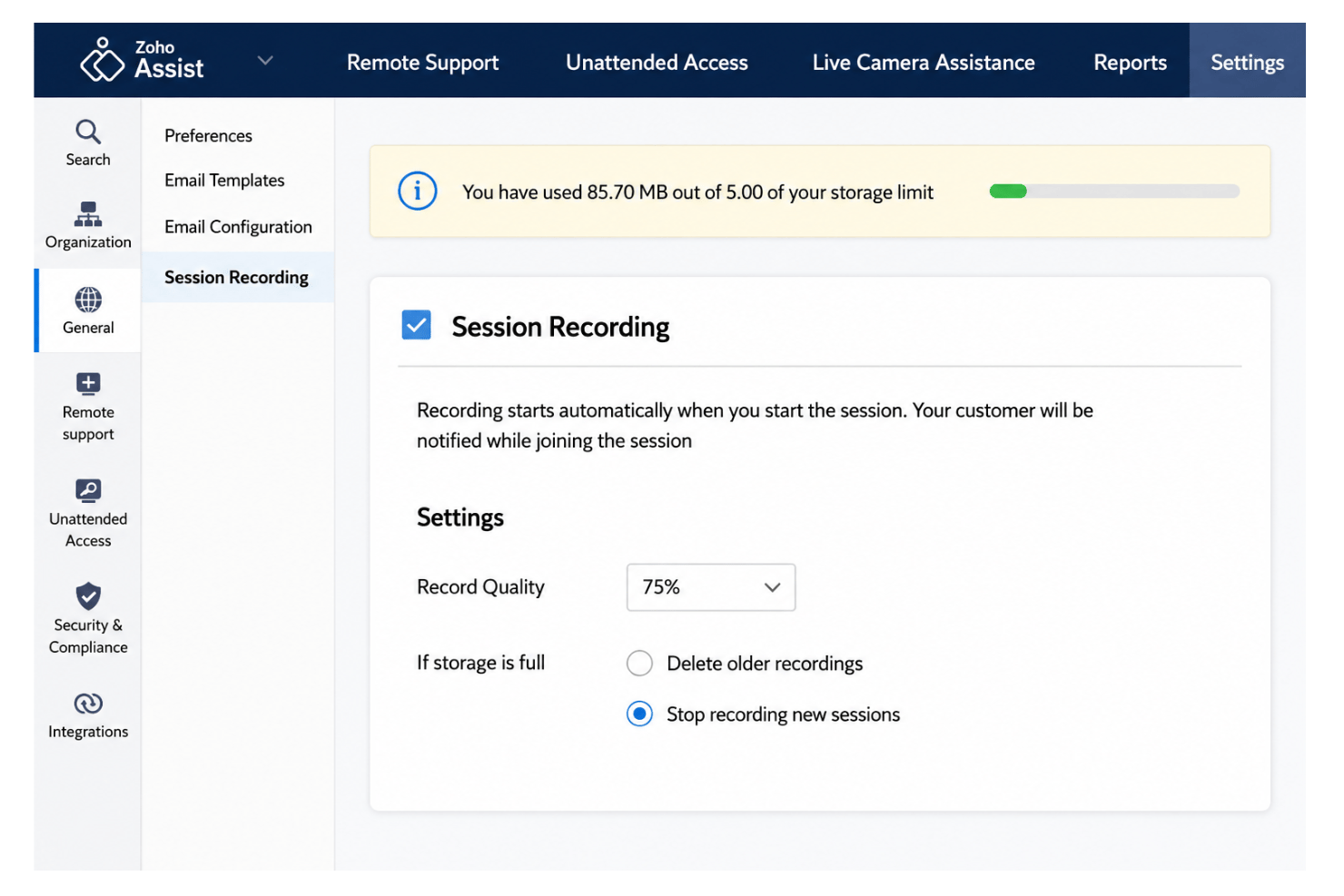Open the Preferences settings page
Screen dimensions: 1344x896
[208, 136]
